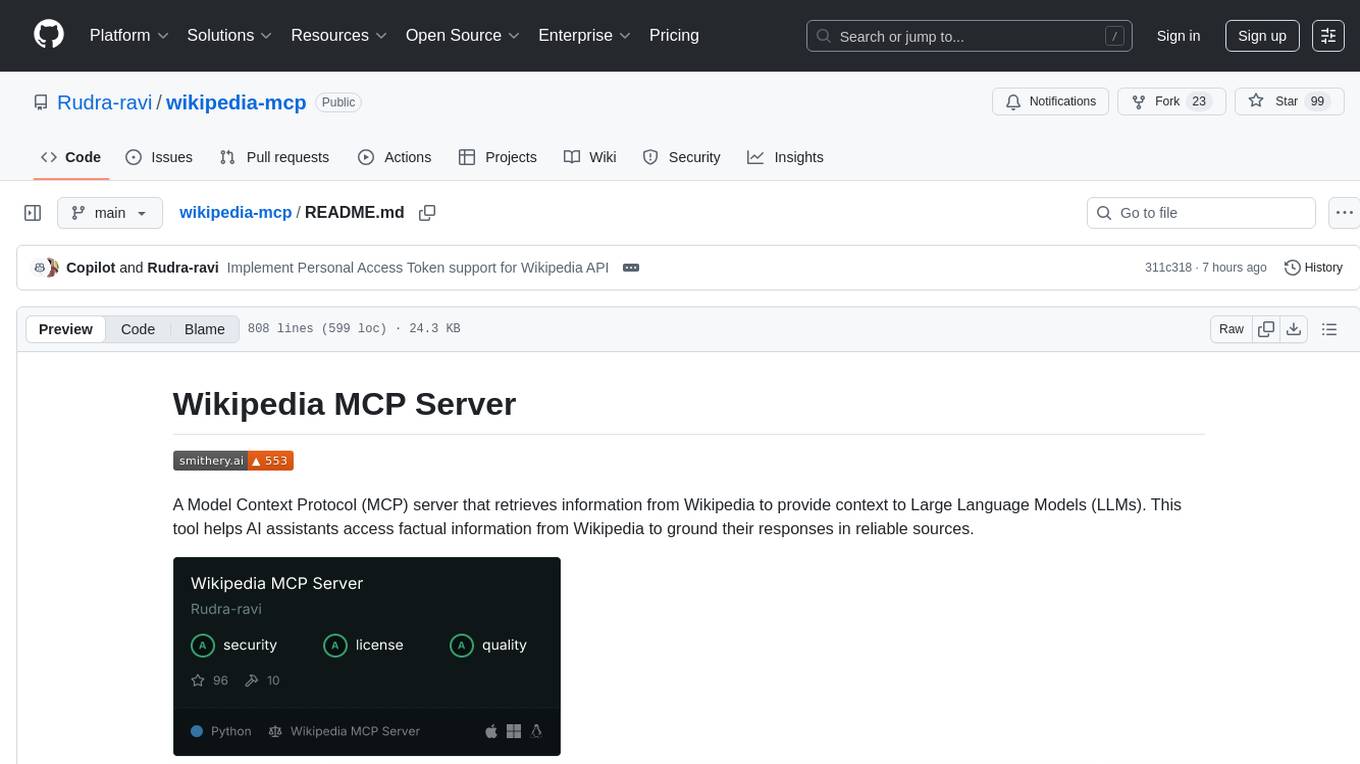
Task: Open the appearance settings icon in header
Action: (x=1328, y=36)
